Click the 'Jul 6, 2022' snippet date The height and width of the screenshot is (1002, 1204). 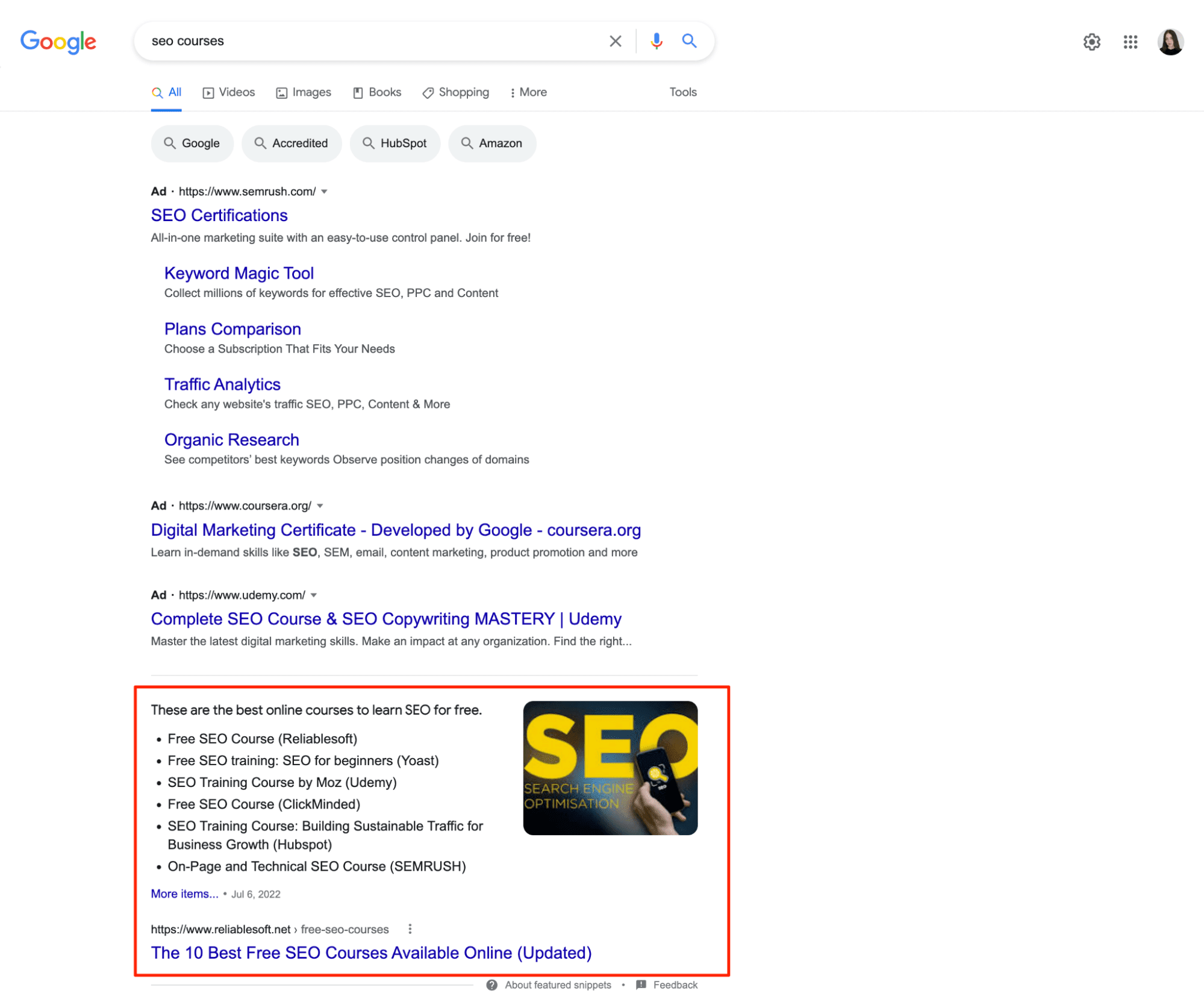coord(256,894)
